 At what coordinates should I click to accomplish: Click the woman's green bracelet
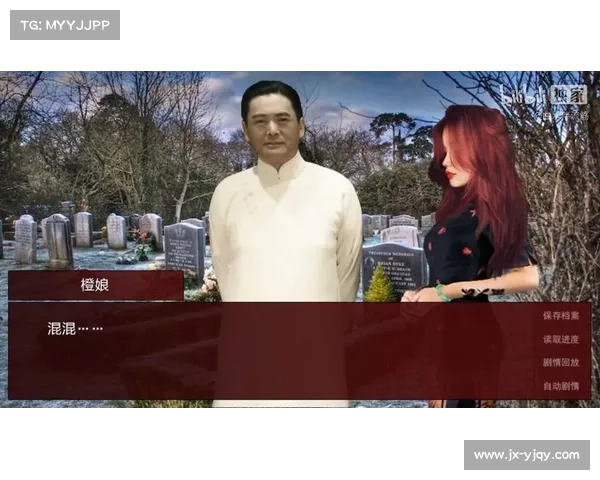[x=442, y=292]
